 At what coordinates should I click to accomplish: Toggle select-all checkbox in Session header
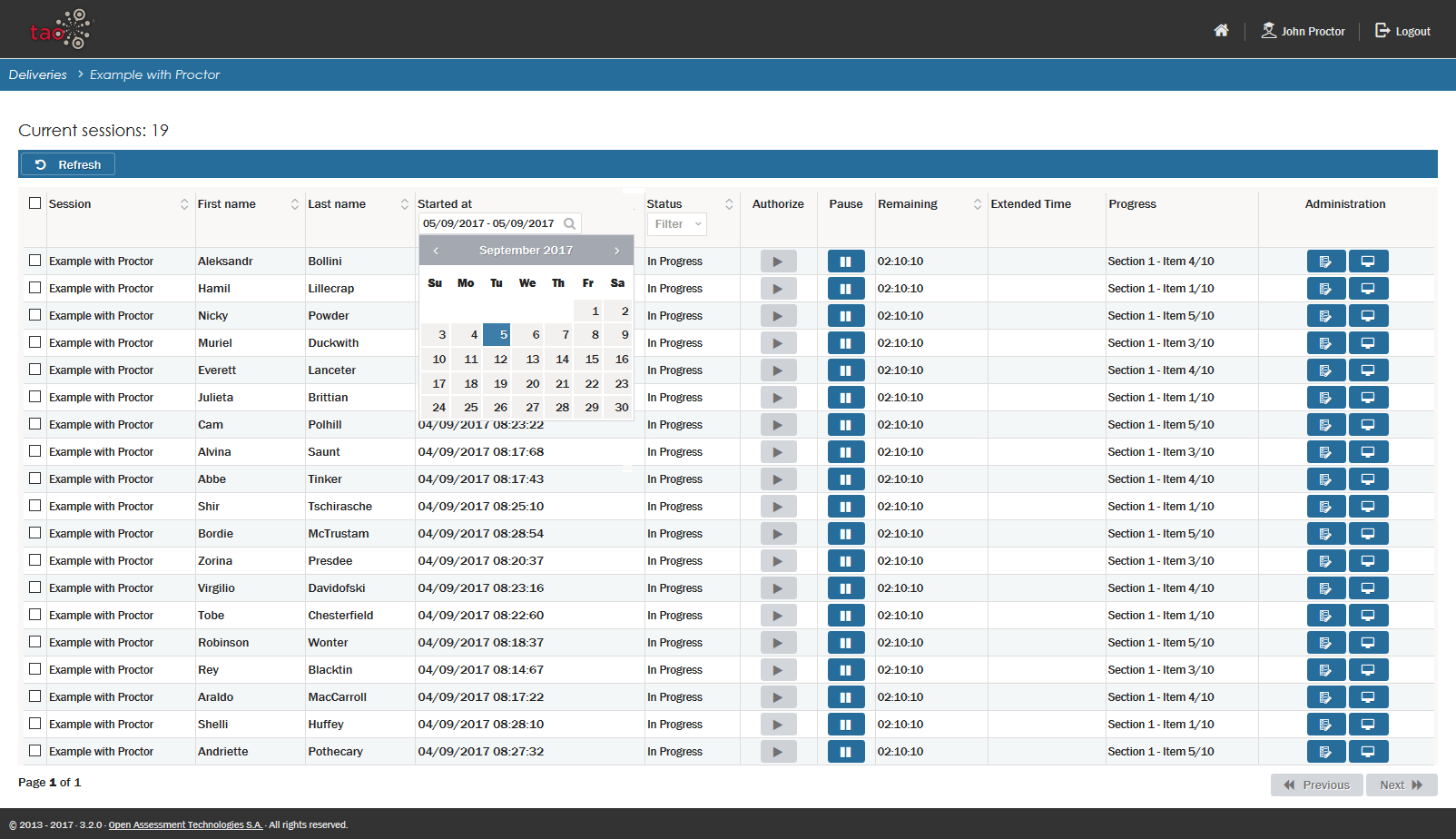pyautogui.click(x=35, y=203)
